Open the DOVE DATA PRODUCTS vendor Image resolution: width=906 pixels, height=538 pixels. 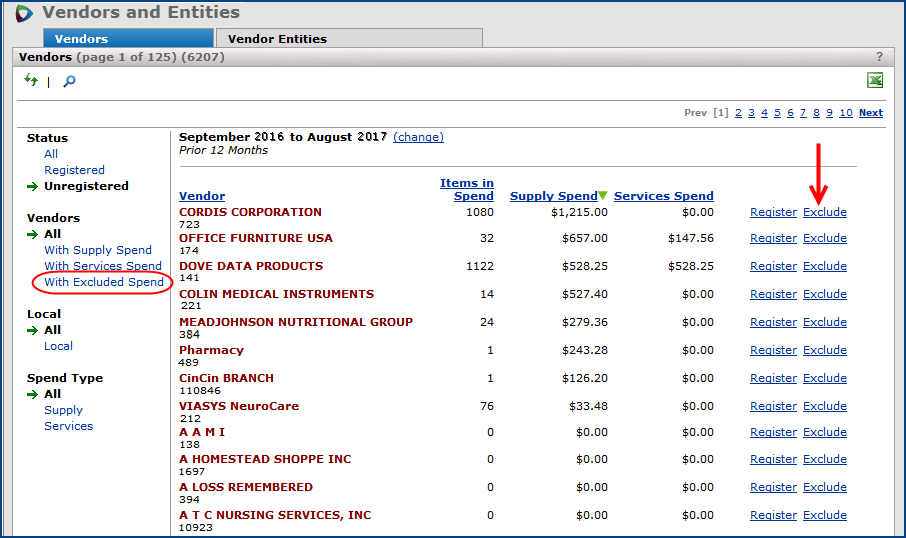click(251, 266)
